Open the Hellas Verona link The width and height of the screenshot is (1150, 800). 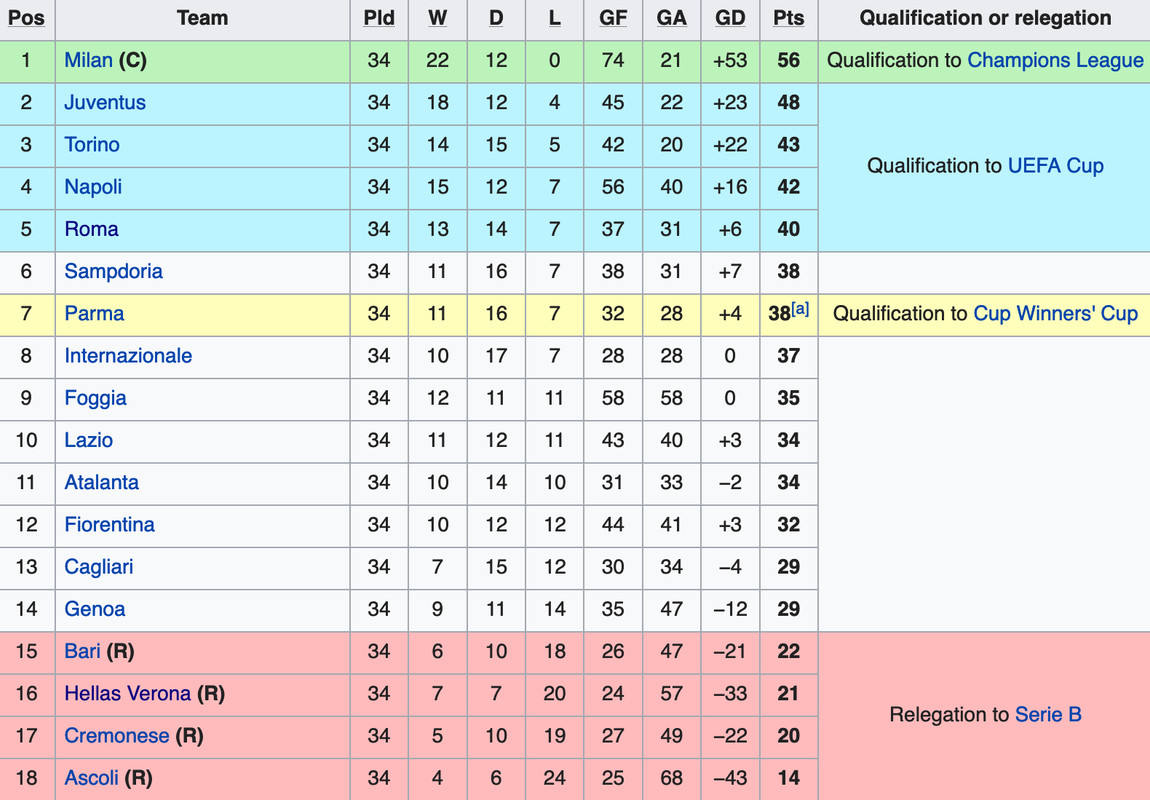(x=128, y=694)
